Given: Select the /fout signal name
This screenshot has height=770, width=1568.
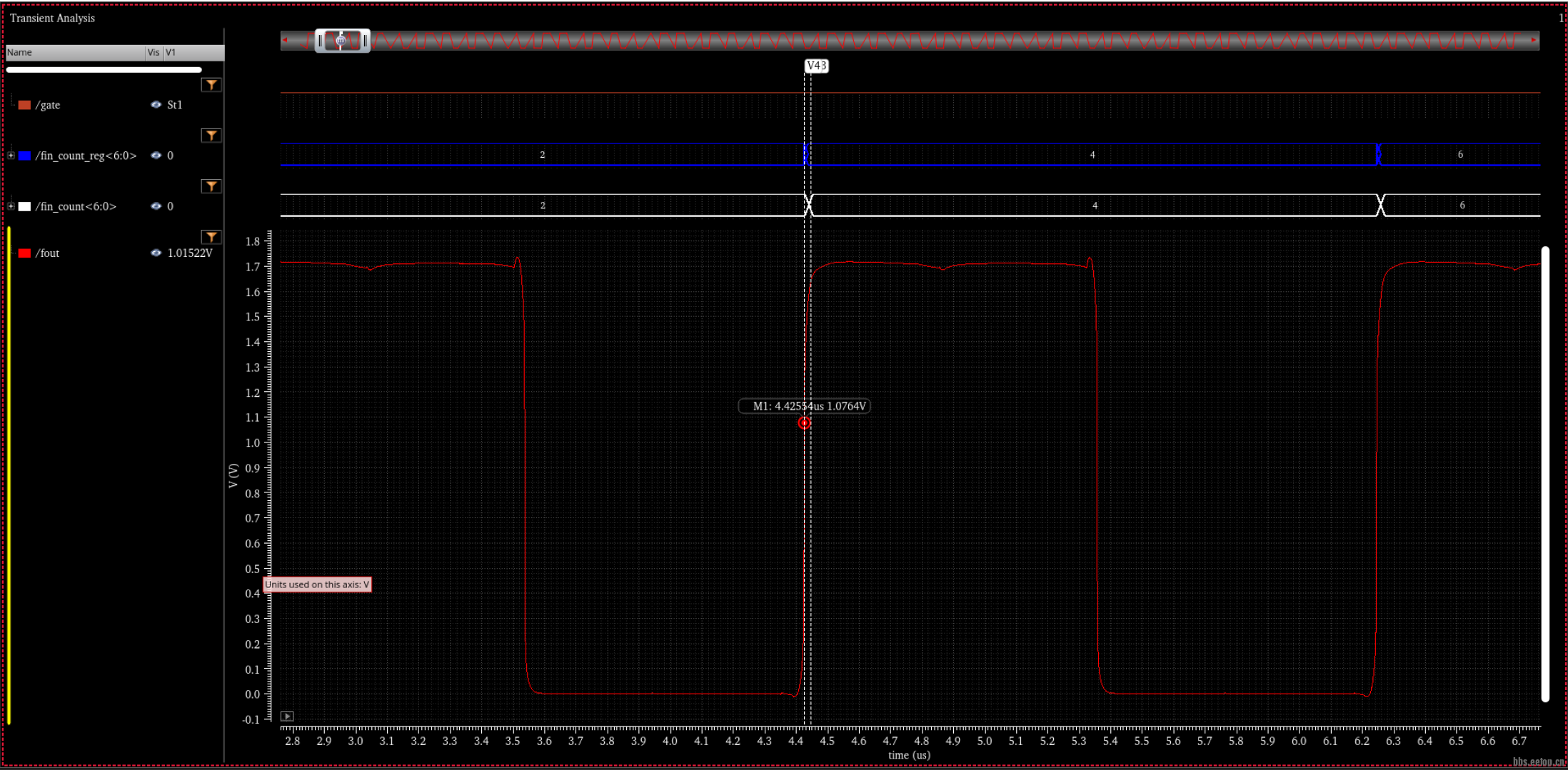Looking at the screenshot, I should [x=48, y=253].
